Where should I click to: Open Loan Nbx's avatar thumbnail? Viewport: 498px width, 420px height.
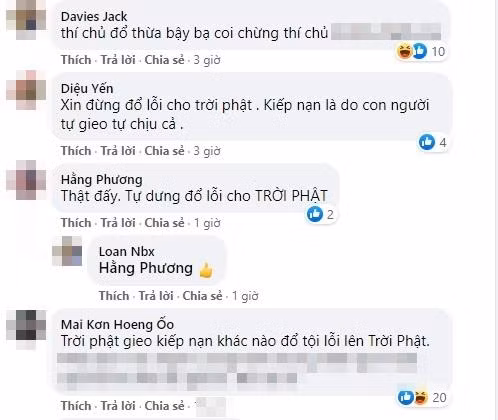coord(67,251)
